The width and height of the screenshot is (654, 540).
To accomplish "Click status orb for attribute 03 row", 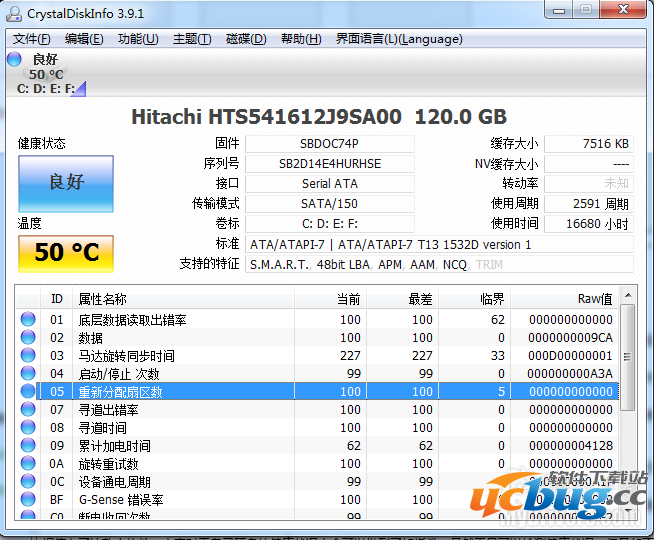I will pyautogui.click(x=28, y=356).
